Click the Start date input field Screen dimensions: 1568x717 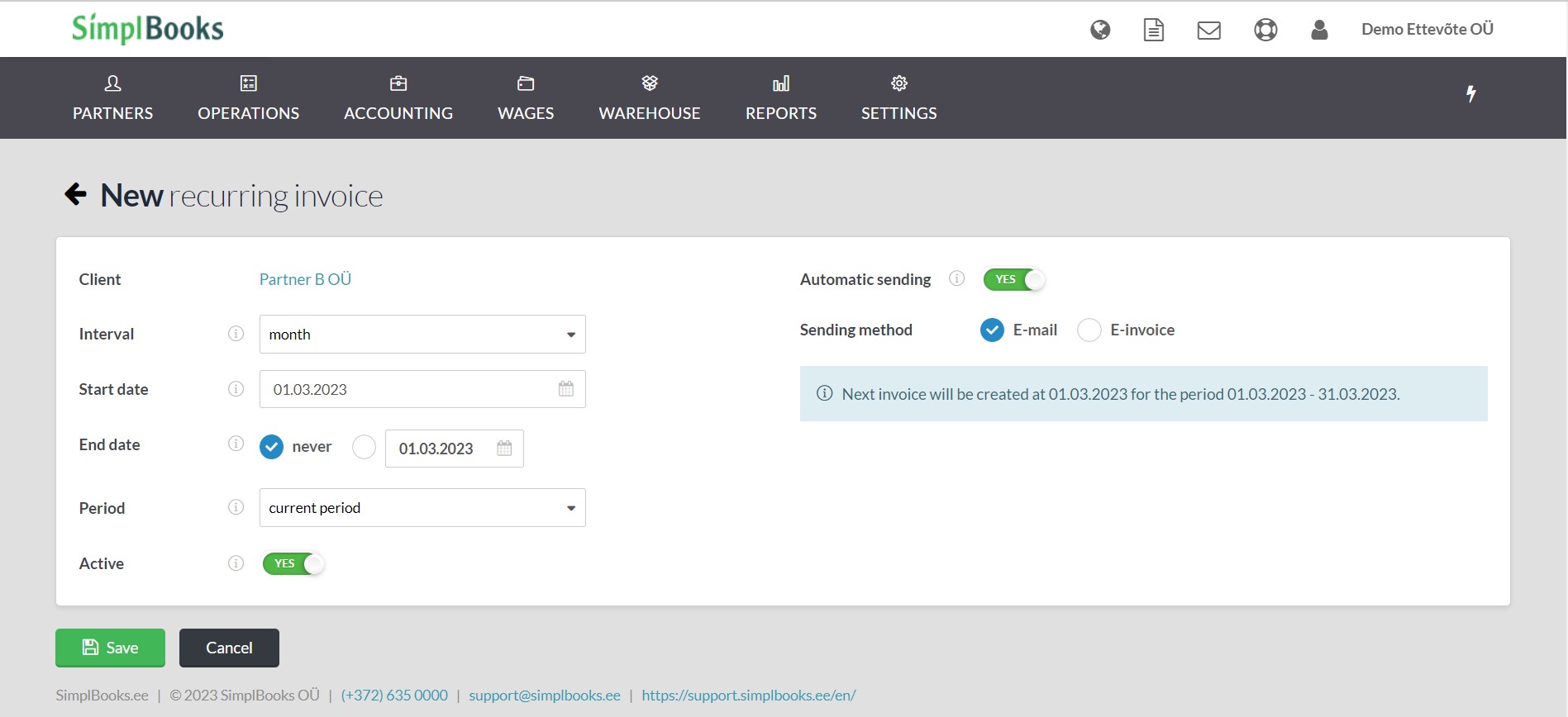(x=422, y=389)
